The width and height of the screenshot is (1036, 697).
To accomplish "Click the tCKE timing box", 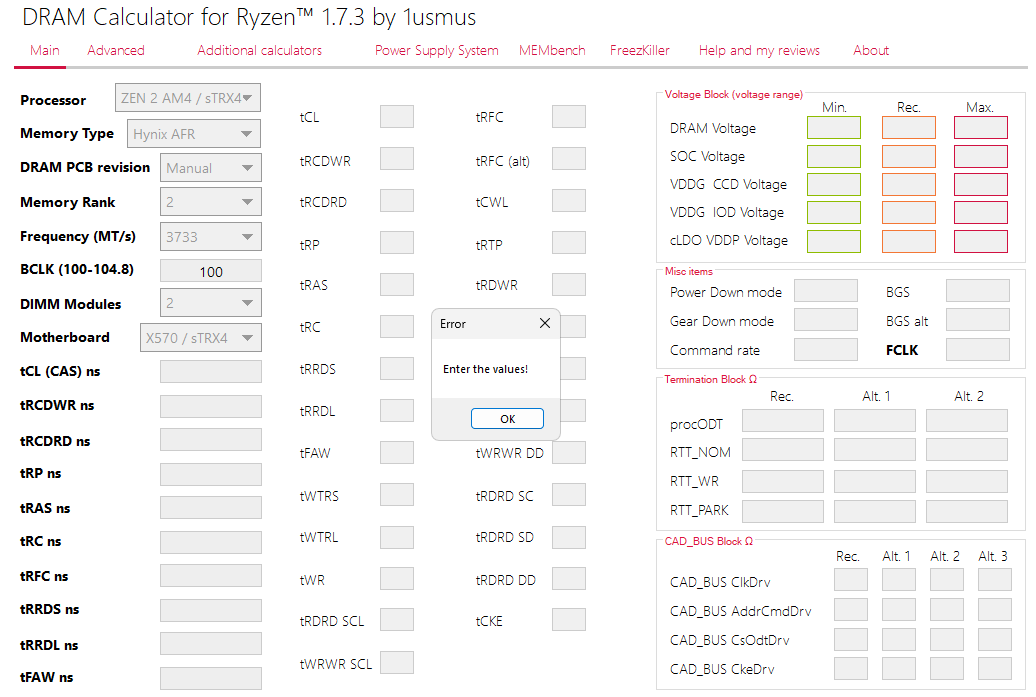I will [x=569, y=620].
